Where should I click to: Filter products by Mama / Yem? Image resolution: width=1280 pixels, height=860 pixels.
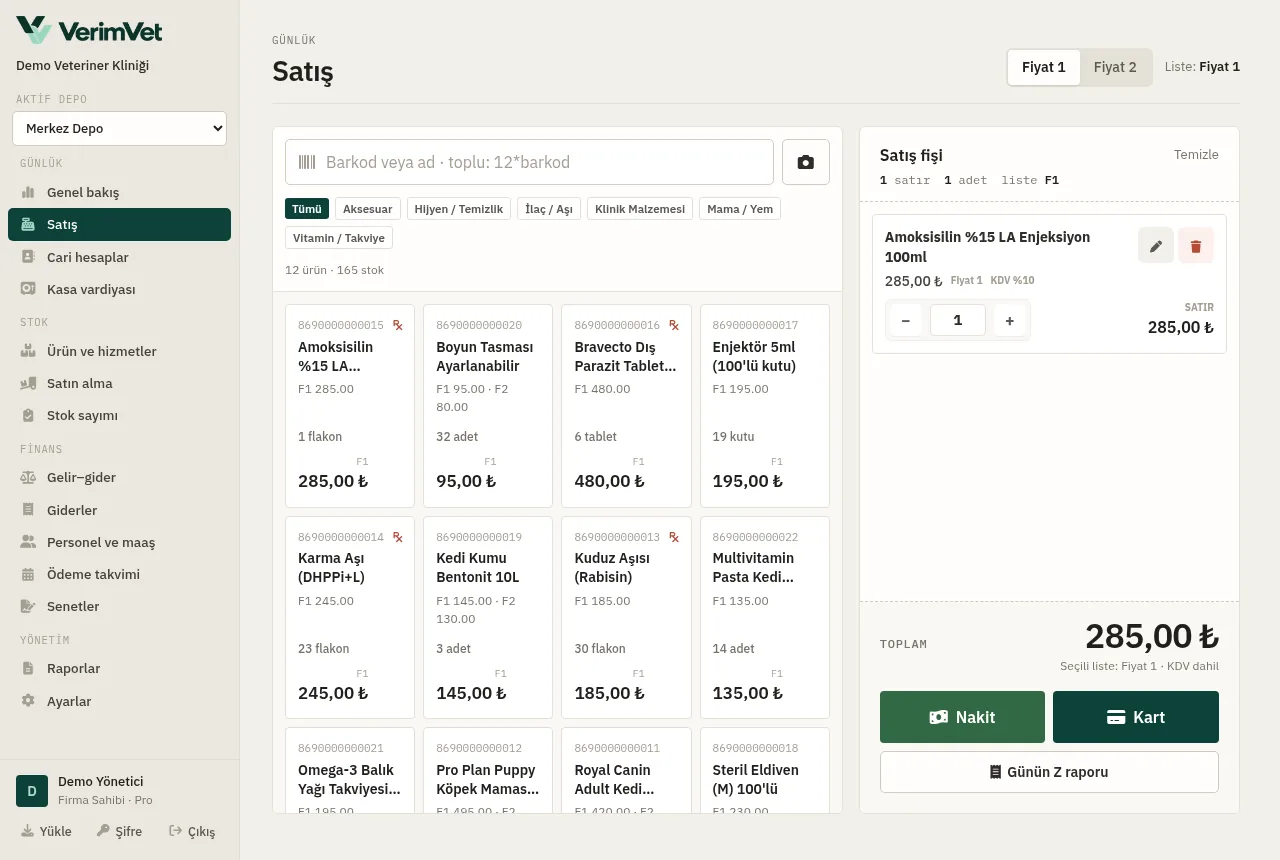[738, 209]
